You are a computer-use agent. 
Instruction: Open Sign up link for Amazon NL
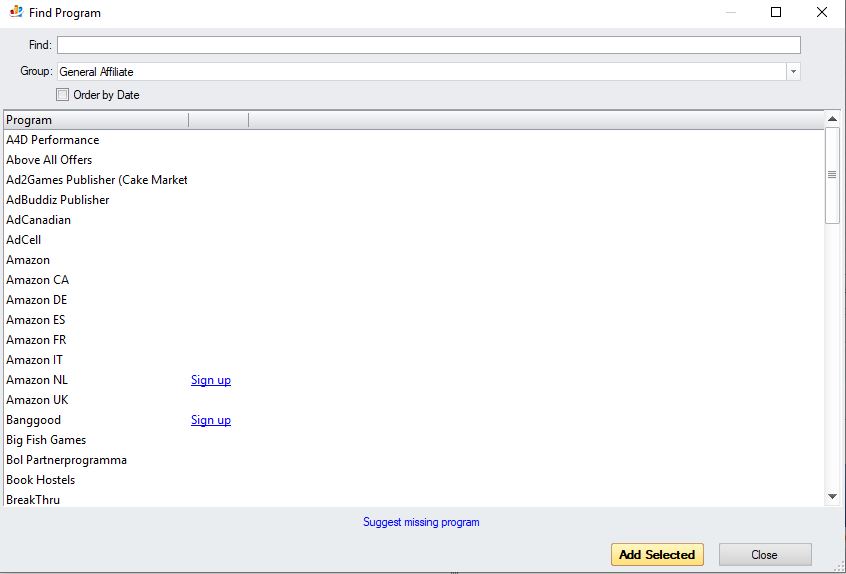[x=210, y=380]
